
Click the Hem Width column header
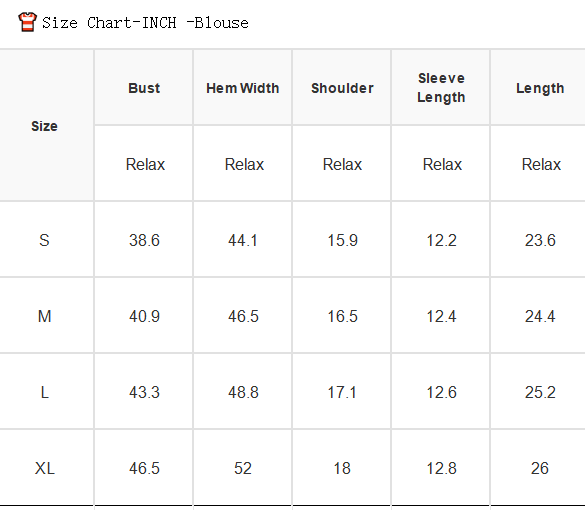(x=243, y=88)
